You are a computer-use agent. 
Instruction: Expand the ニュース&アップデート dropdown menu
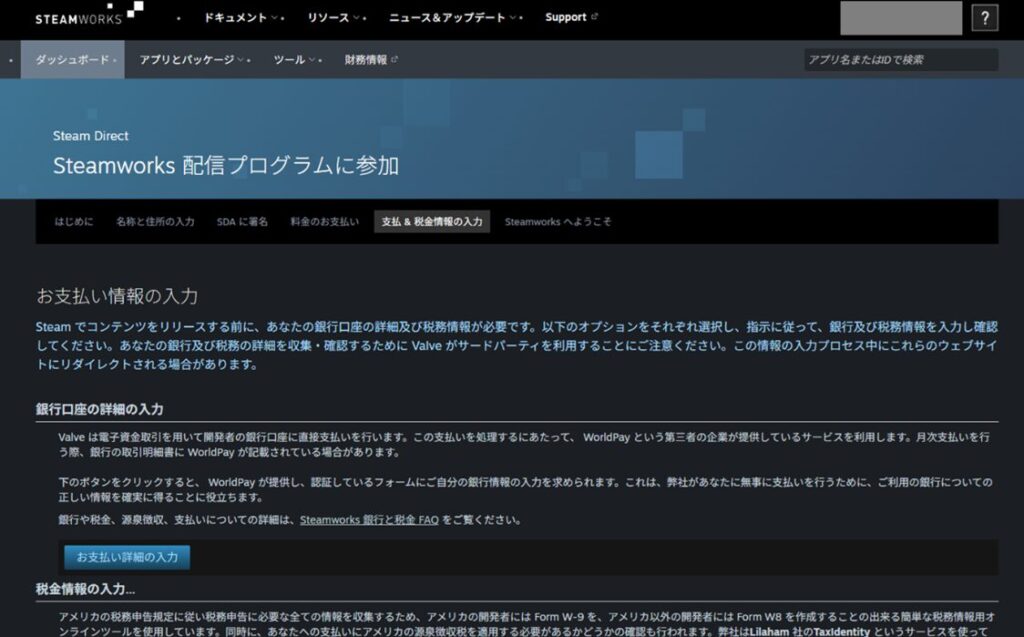(x=453, y=18)
